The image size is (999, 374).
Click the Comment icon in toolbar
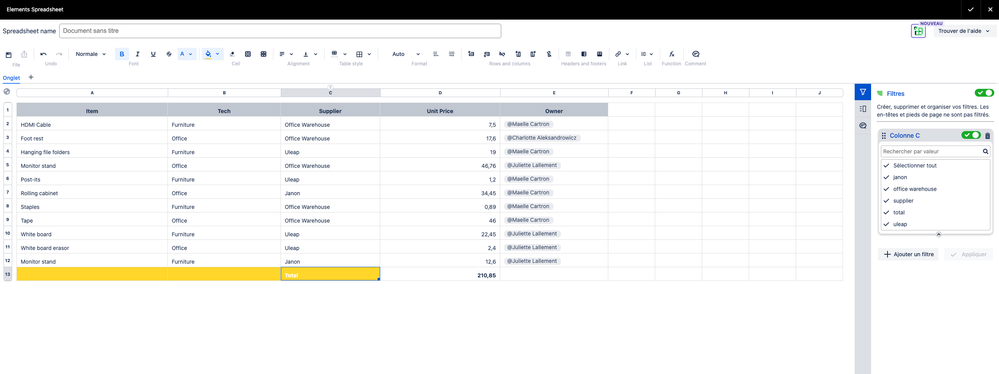pos(696,54)
